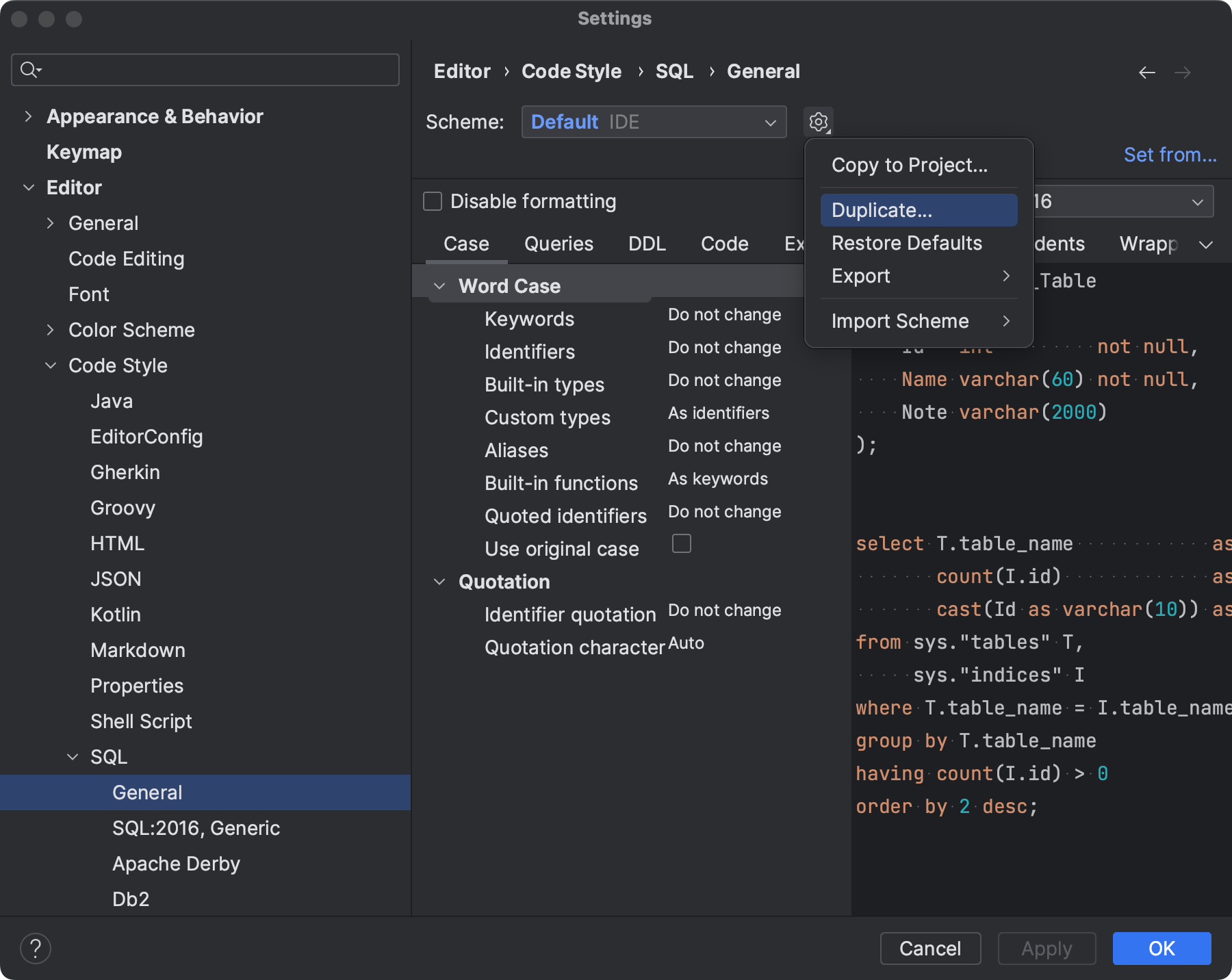This screenshot has height=980, width=1232.
Task: Open the Scheme dropdown showing Default IDE
Action: click(654, 122)
